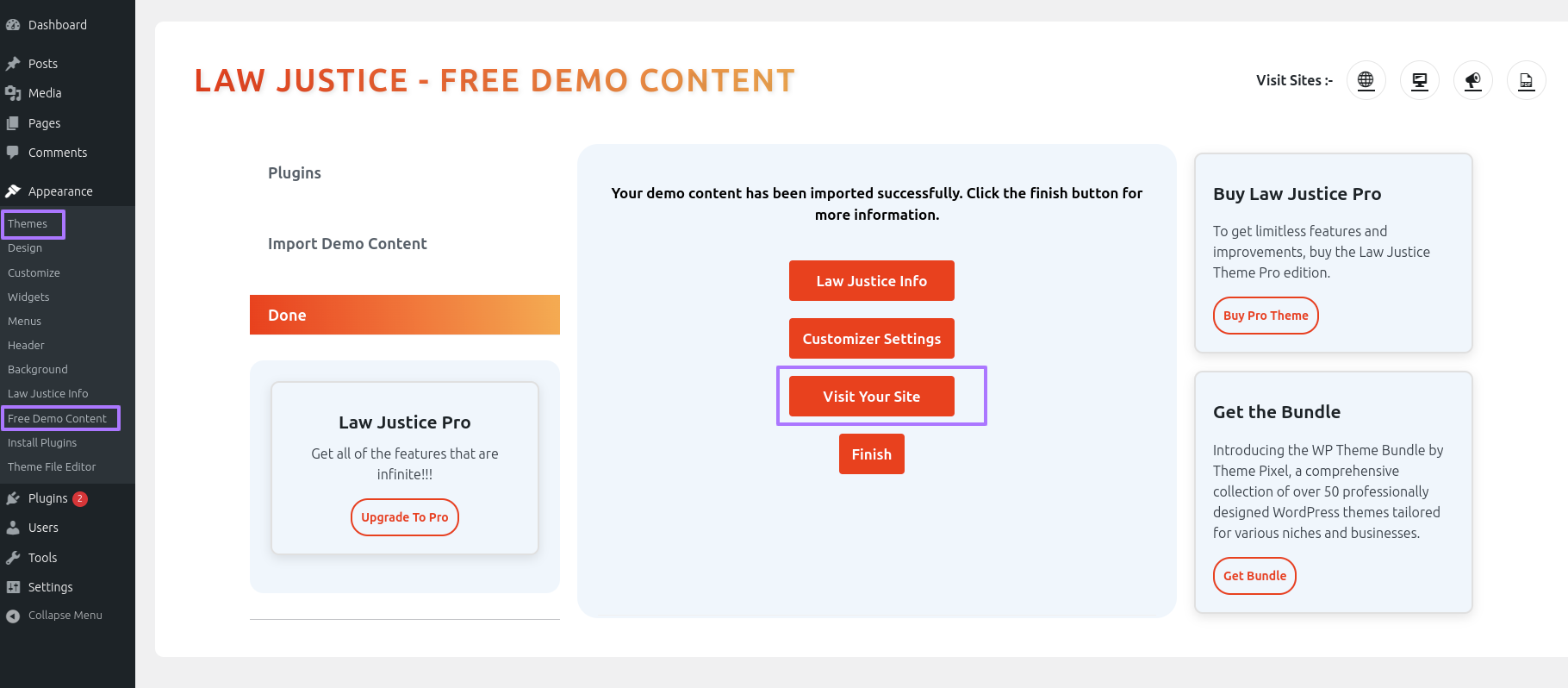
Task: Open Customizer Settings button
Action: coord(872,339)
